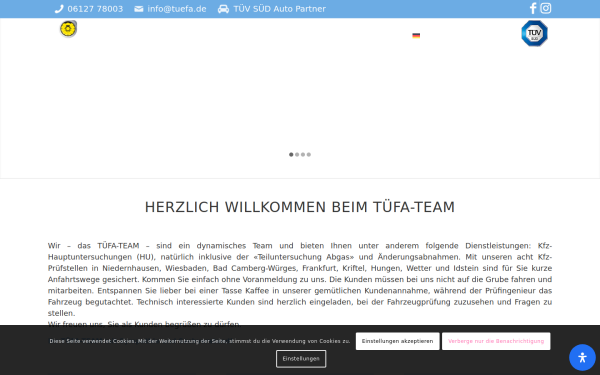Click Verberge nur die Benachrichtigung button
The image size is (600, 375).
click(496, 341)
